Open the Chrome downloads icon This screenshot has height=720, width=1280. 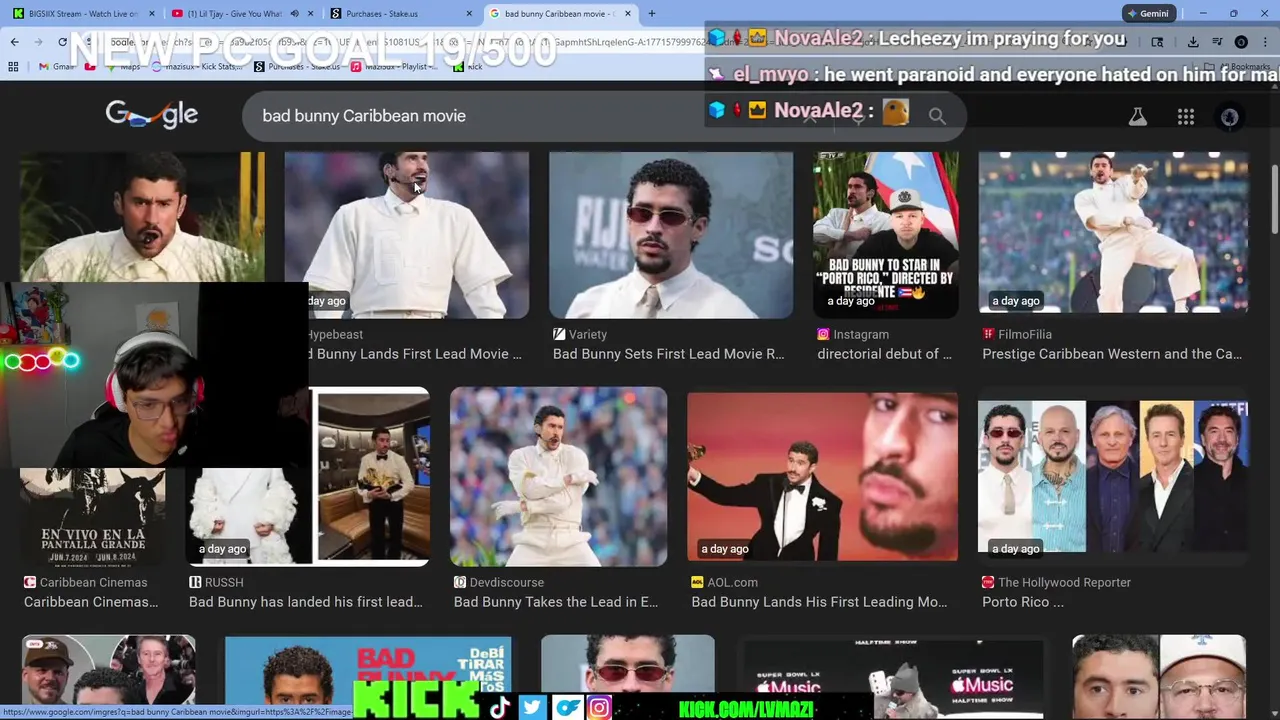[x=1193, y=42]
